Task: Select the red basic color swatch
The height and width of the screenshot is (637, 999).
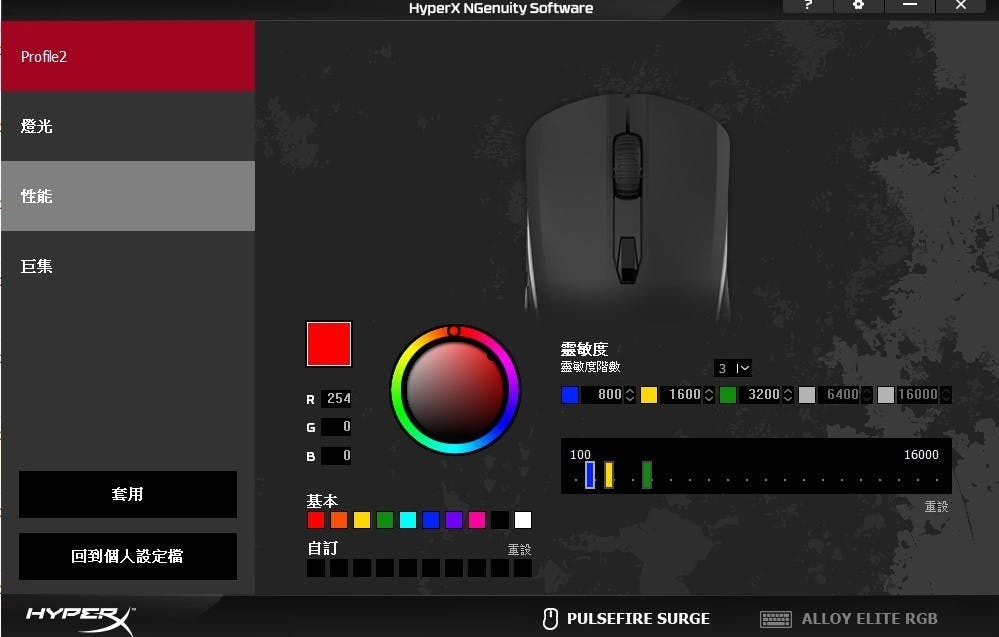Action: click(316, 520)
